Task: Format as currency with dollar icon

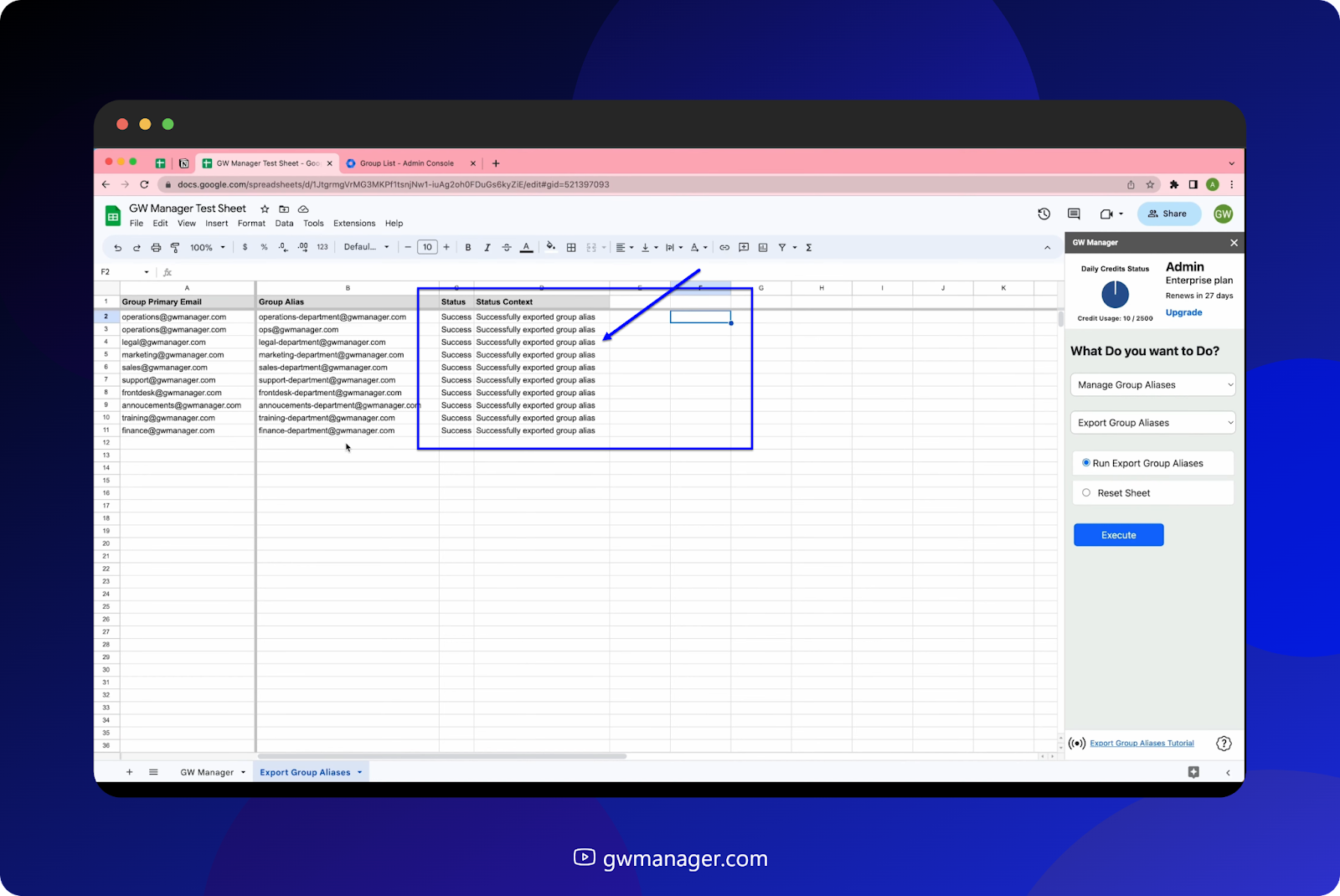Action: (x=245, y=248)
